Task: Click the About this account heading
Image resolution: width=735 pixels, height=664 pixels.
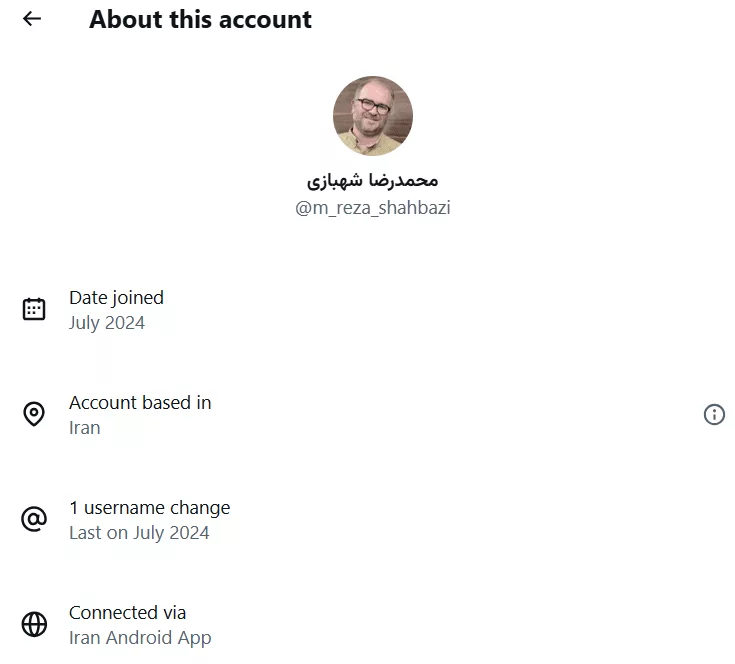Action: coord(200,19)
